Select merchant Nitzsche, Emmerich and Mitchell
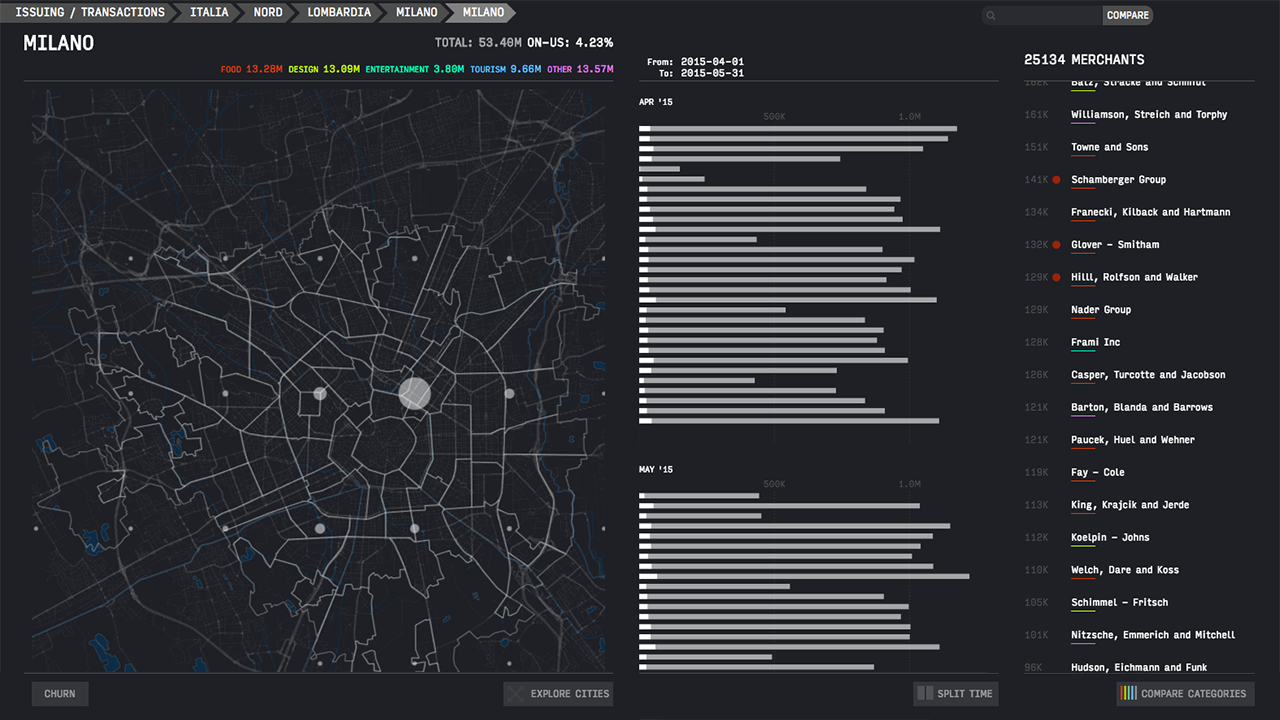The width and height of the screenshot is (1280, 720). pos(1153,635)
